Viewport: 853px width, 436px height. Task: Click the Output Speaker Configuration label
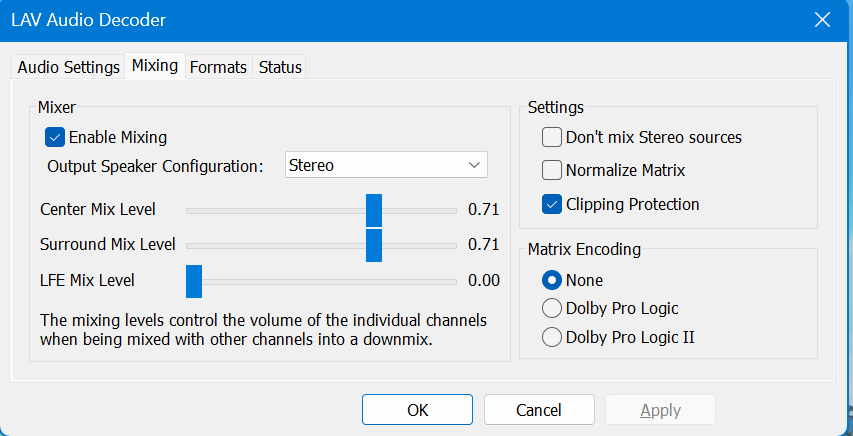pyautogui.click(x=155, y=166)
